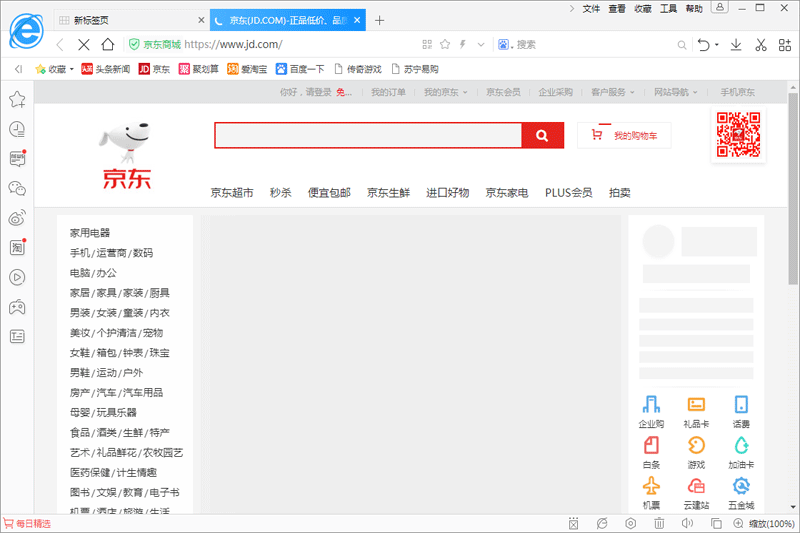800x533 pixels.
Task: Open the 文件 menu
Action: pos(591,9)
